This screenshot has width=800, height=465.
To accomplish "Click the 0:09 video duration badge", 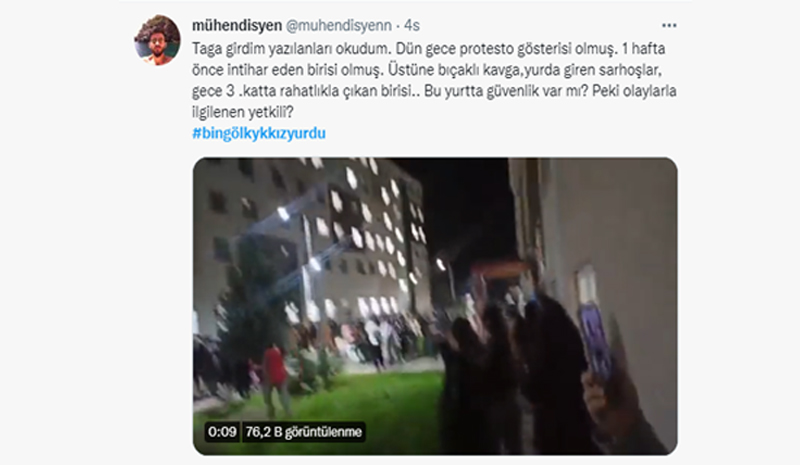I will click(222, 432).
